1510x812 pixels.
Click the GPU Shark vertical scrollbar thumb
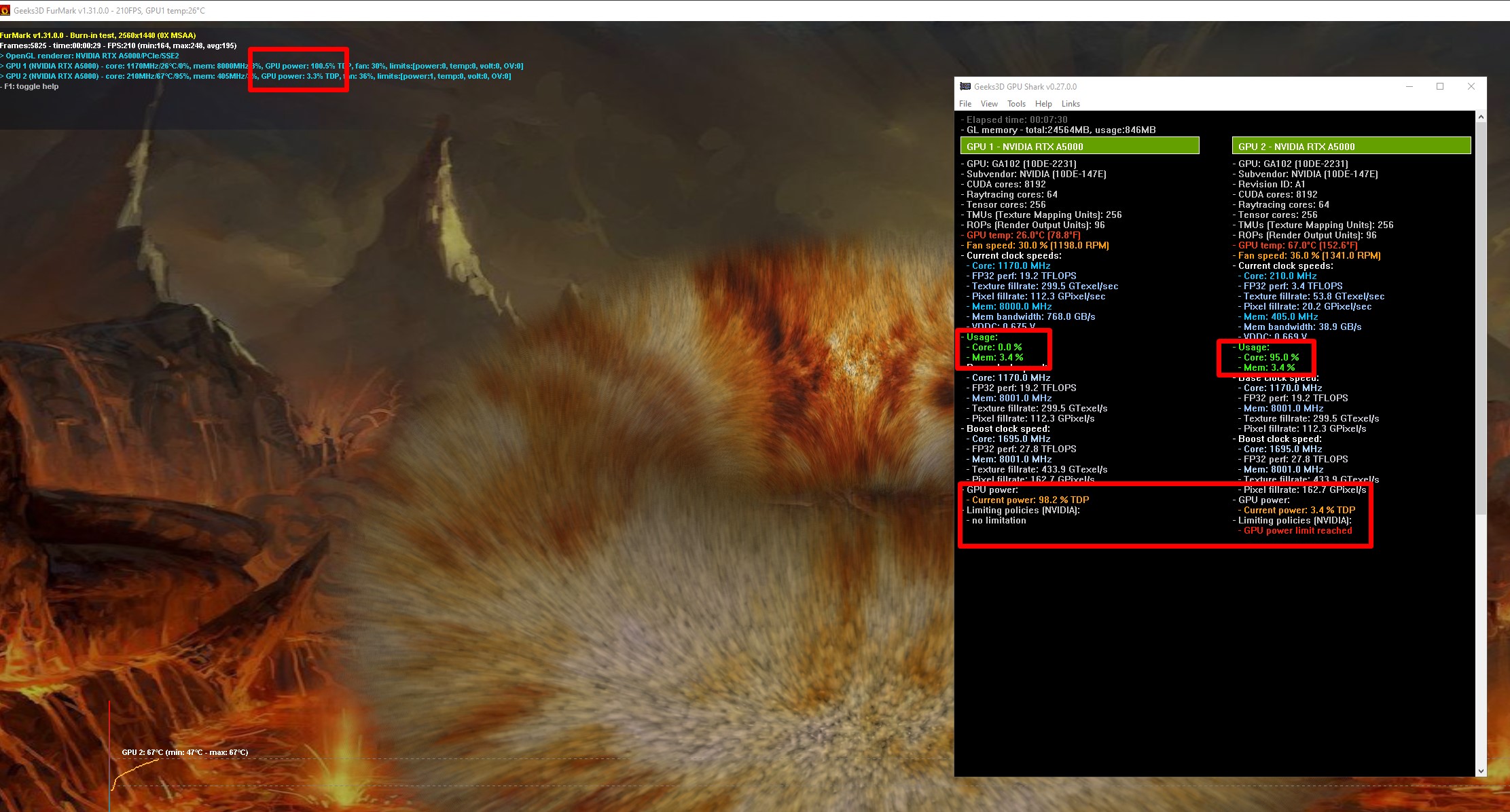coord(1481,319)
